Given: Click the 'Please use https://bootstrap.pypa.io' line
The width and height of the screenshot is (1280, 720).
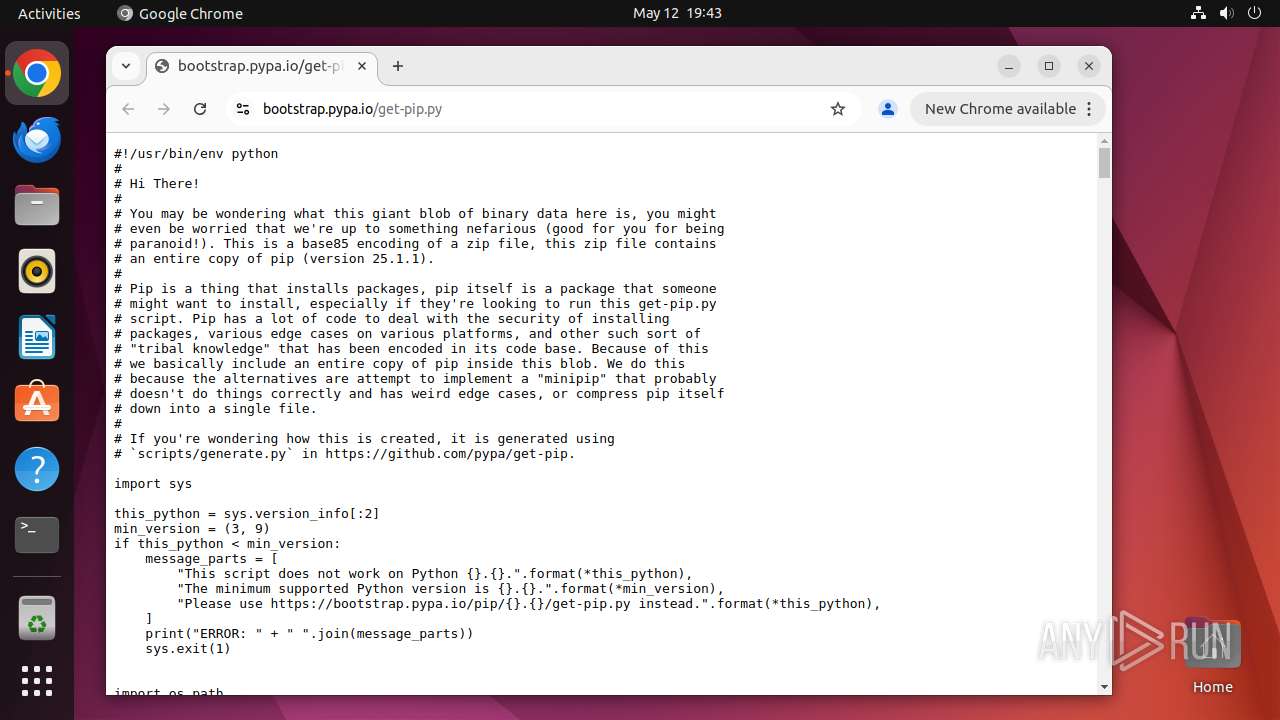Looking at the screenshot, I should pyautogui.click(x=529, y=604).
